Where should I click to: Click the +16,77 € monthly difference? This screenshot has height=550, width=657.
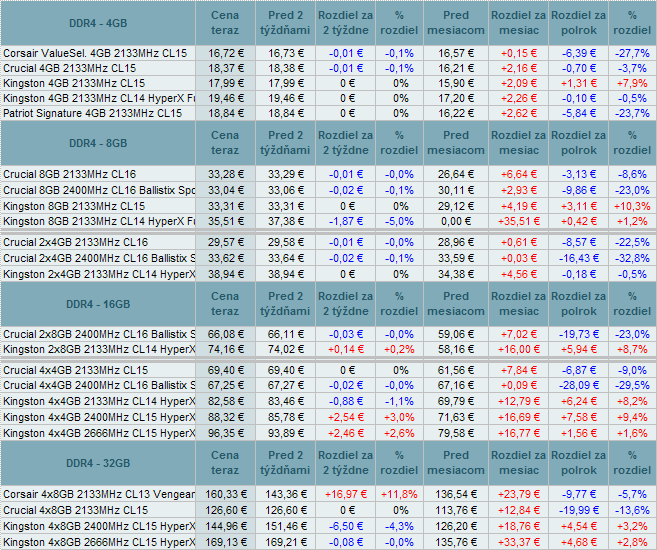519,433
